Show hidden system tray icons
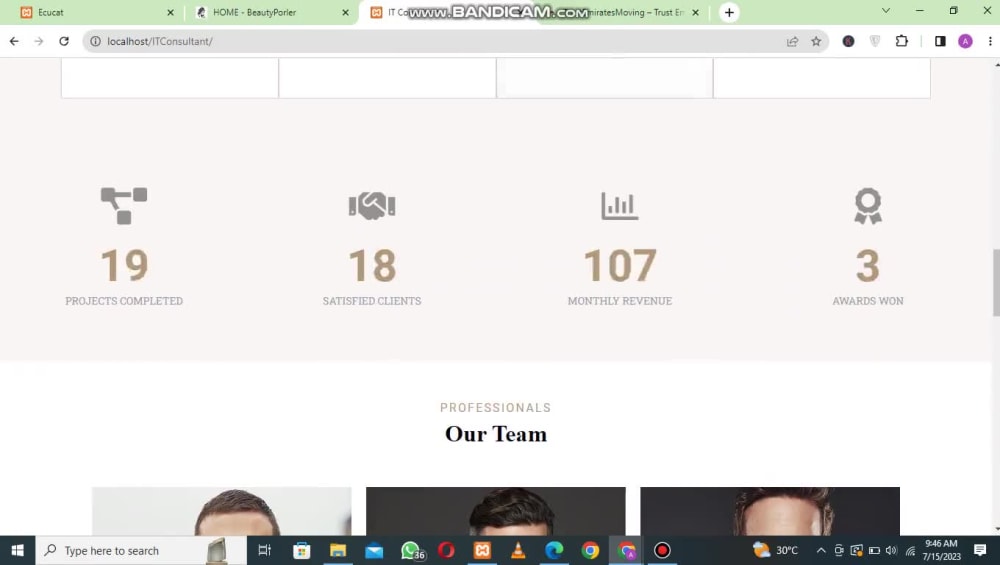The image size is (1000, 565). click(x=821, y=550)
